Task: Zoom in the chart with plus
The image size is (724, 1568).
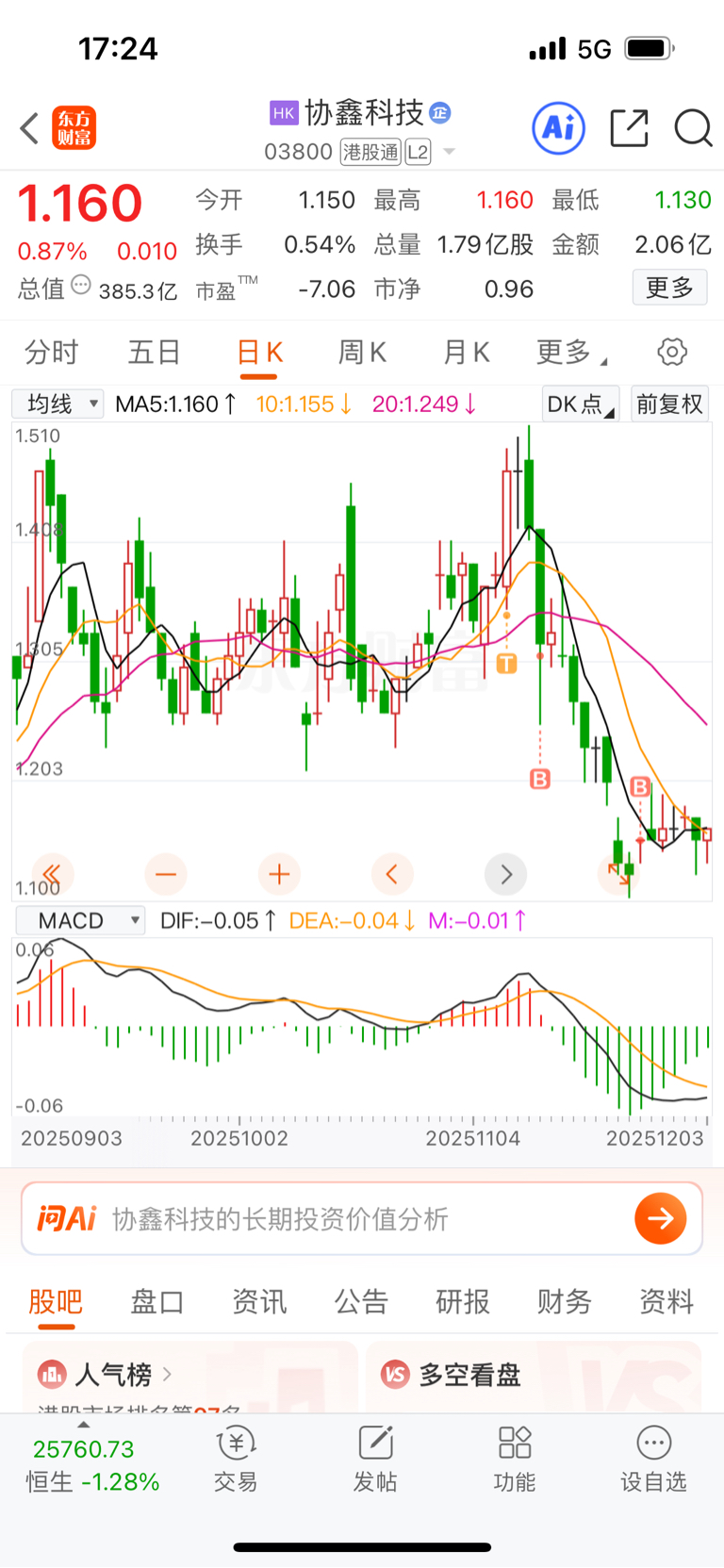Action: click(279, 874)
